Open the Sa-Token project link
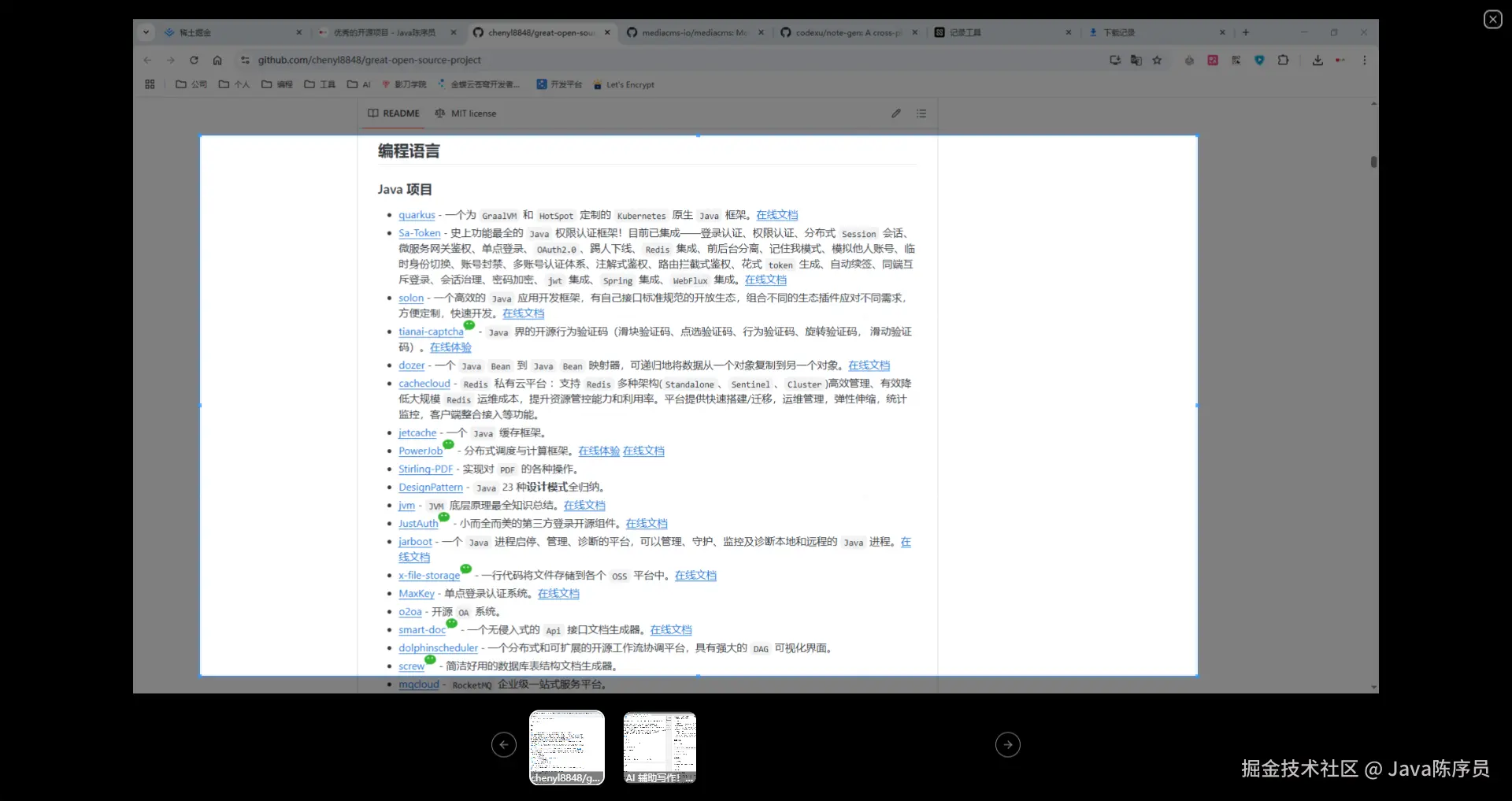Screen dimensions: 1512x801 420,233
